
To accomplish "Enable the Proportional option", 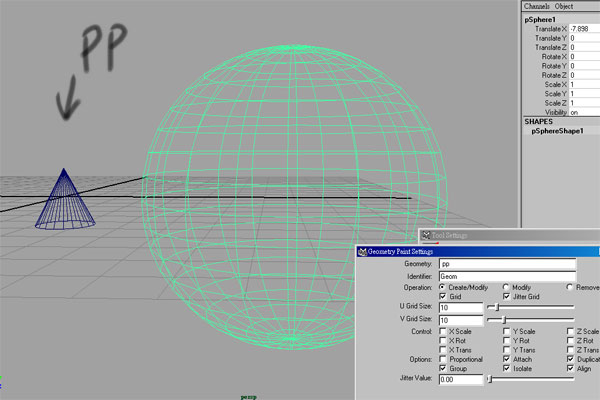I will click(x=443, y=359).
